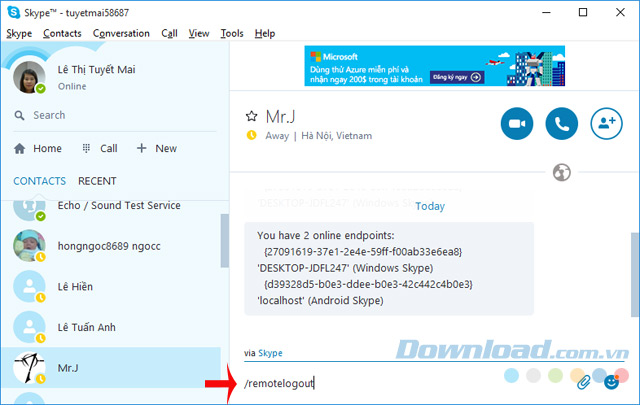Click the chat history scrollbar
Image resolution: width=640 pixels, height=405 pixels.
[635, 274]
